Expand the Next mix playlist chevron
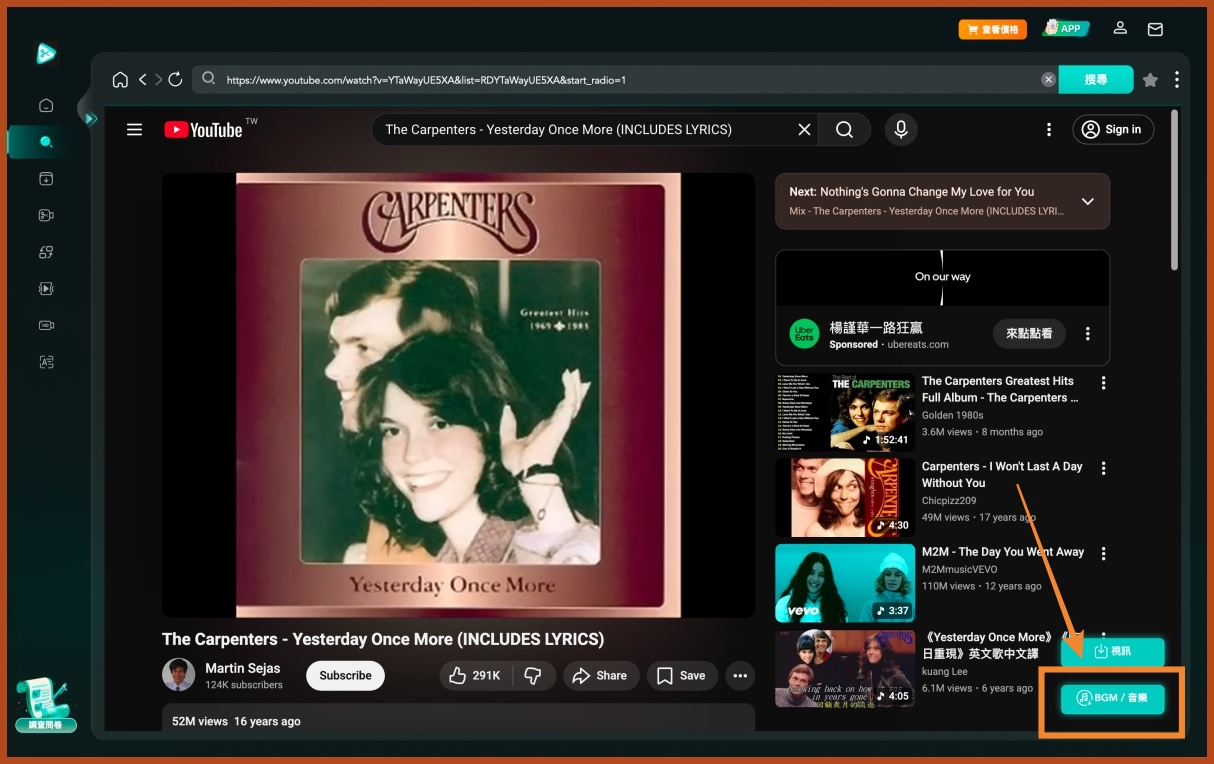The width and height of the screenshot is (1214, 764). (x=1087, y=201)
